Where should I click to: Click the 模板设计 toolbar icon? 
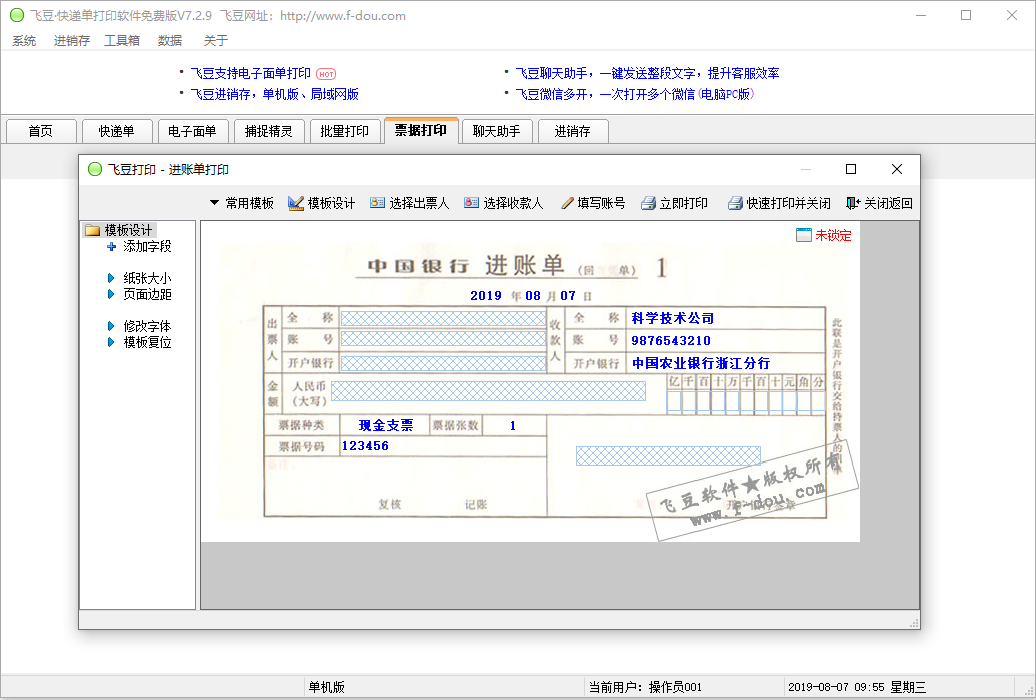tap(296, 204)
